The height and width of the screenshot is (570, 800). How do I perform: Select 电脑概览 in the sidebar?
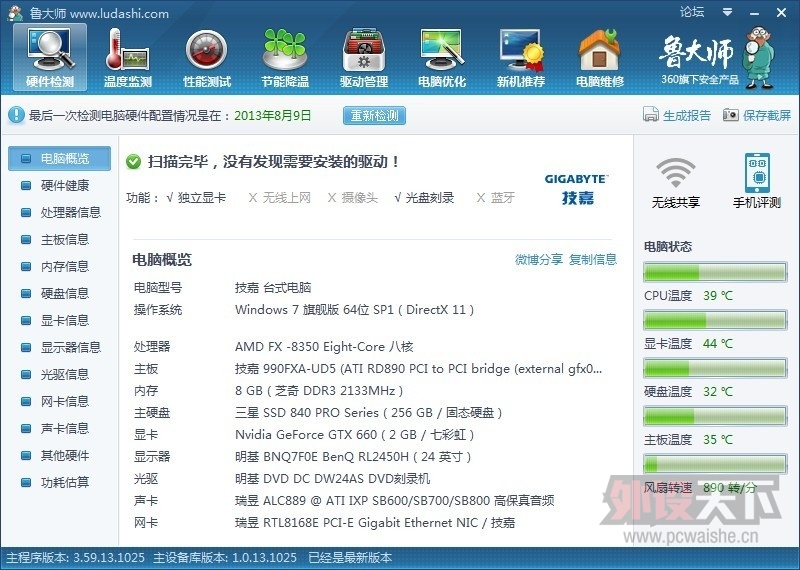[59, 158]
